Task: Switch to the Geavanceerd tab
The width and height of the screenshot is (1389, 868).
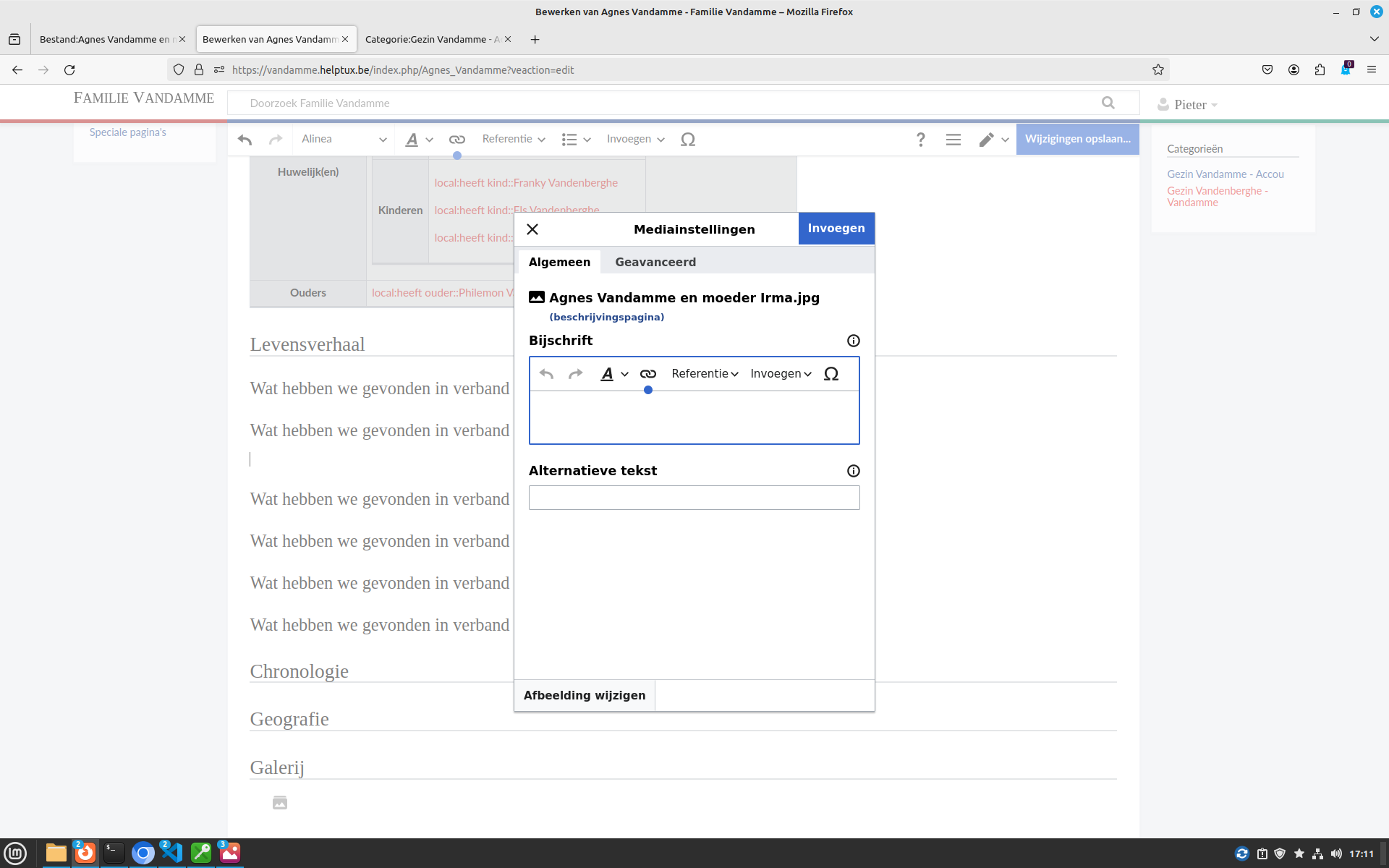Action: coord(655,262)
